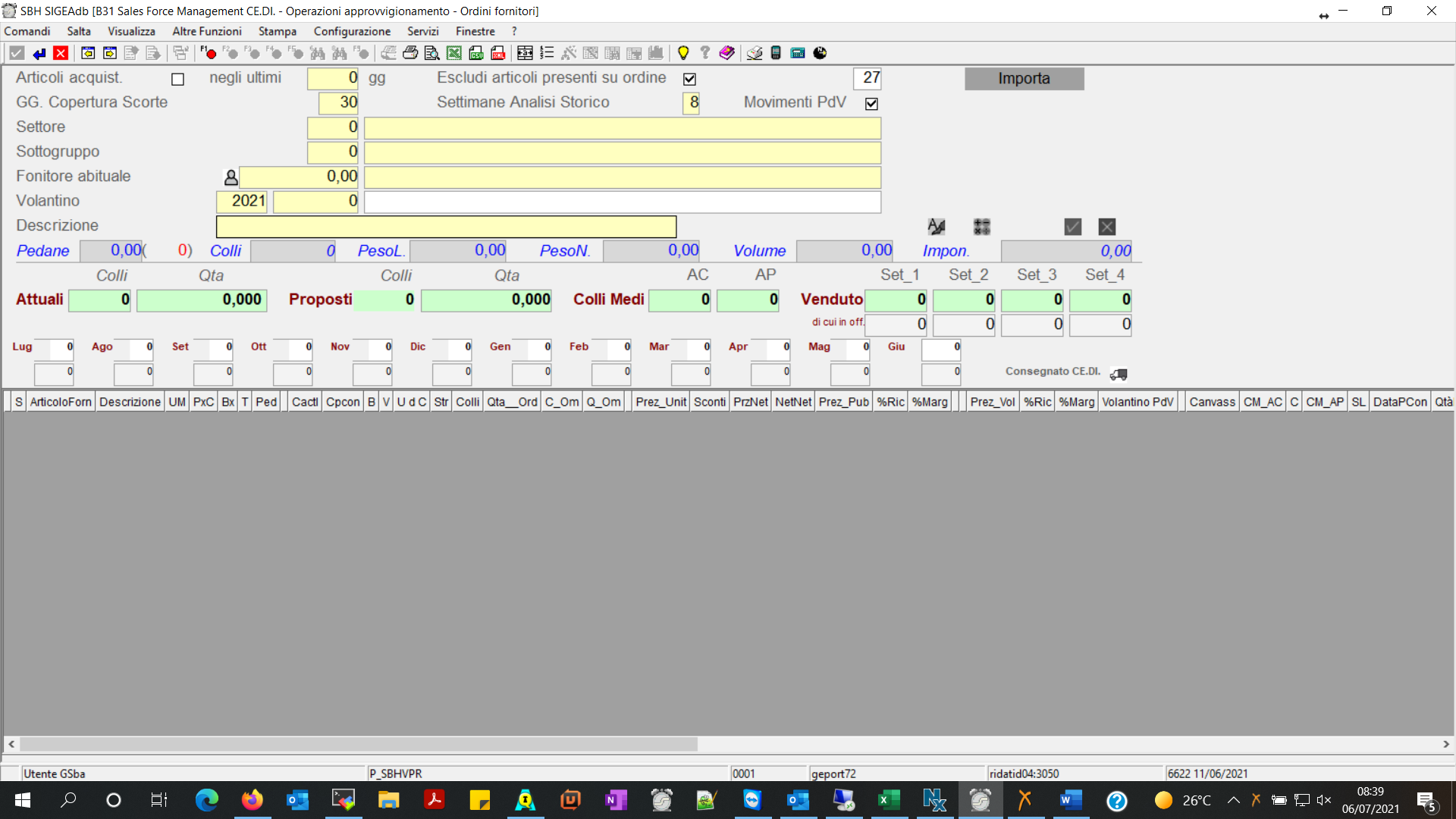This screenshot has height=819, width=1456.
Task: Click the supplier person icon next to Fornitore abituale
Action: click(x=231, y=177)
